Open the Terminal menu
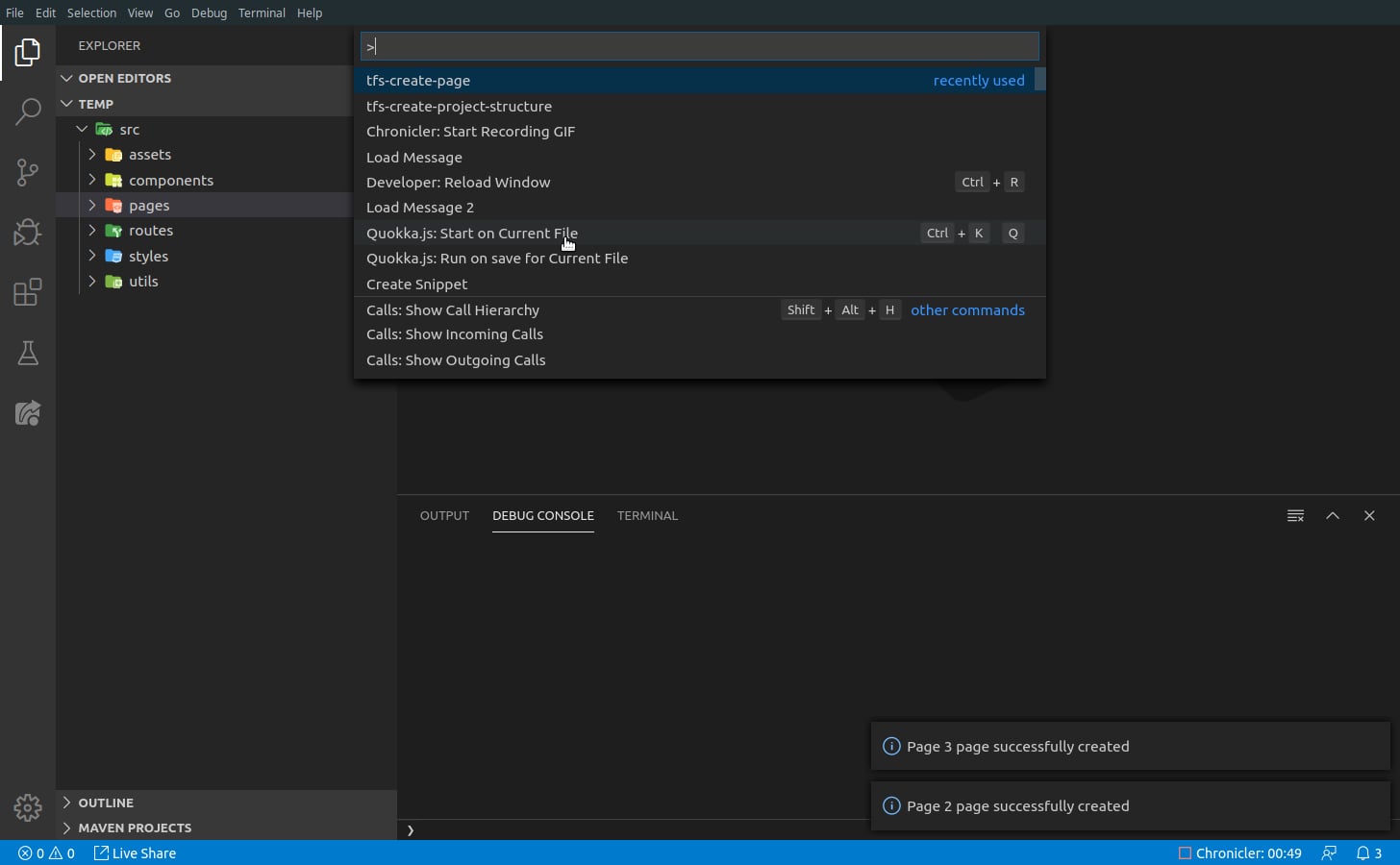This screenshot has width=1400, height=865. [x=262, y=12]
